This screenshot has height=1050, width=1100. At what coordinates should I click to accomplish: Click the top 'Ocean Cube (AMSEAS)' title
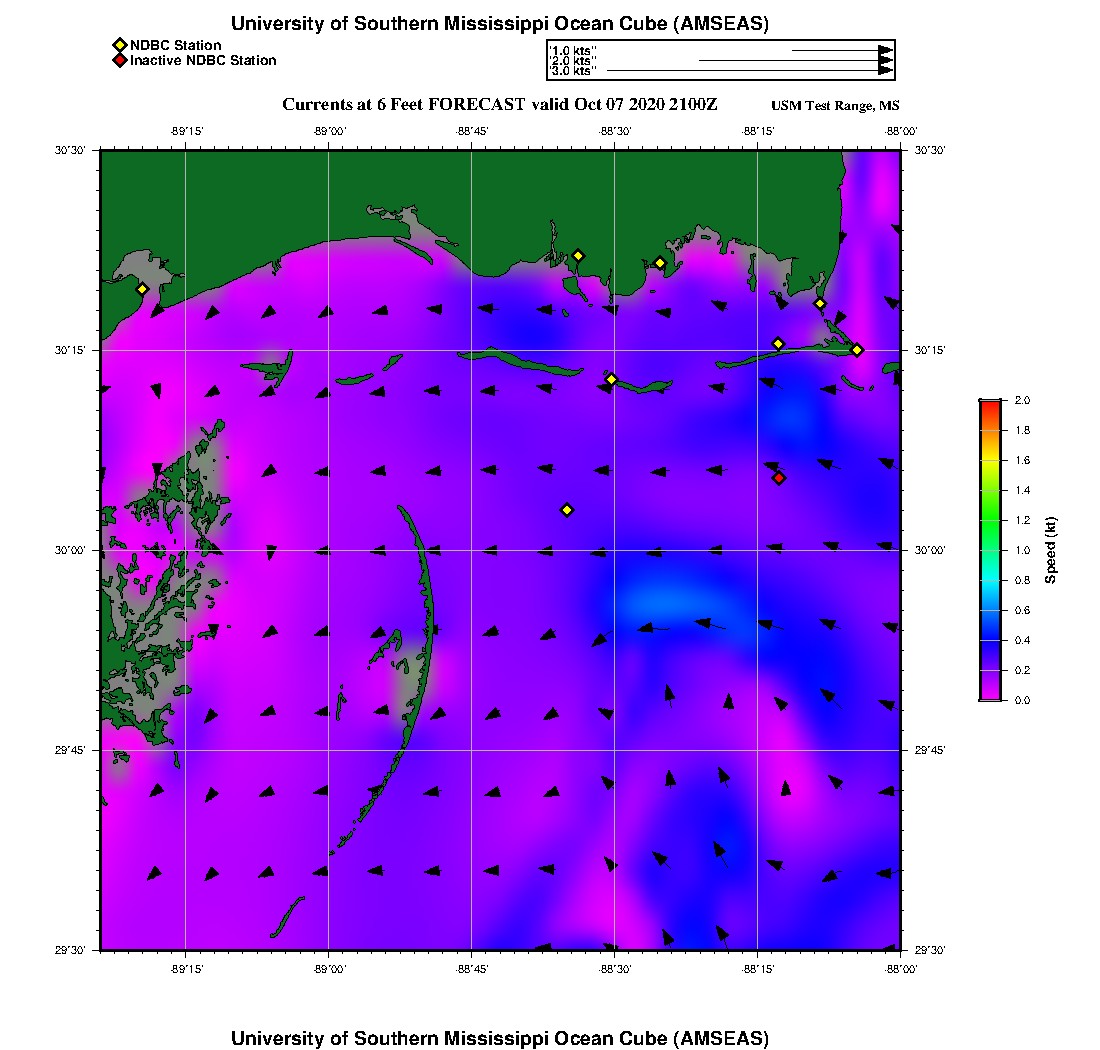tap(500, 24)
